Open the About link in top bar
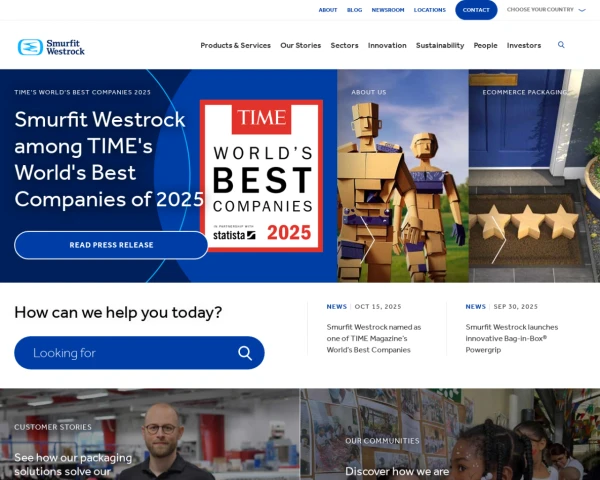The width and height of the screenshot is (600, 480). 328,10
